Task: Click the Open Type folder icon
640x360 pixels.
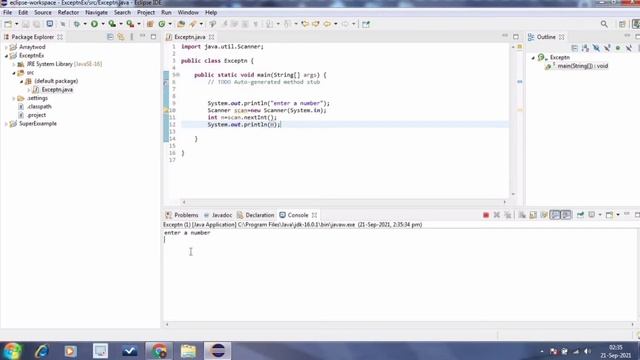Action: pos(181,24)
